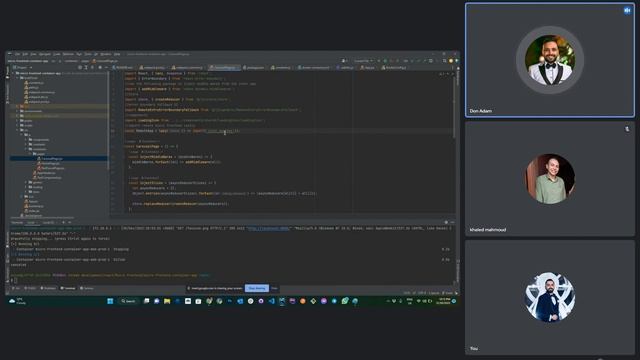The height and width of the screenshot is (360, 640).
Task: Click the Stop sharing button
Action: (x=257, y=288)
